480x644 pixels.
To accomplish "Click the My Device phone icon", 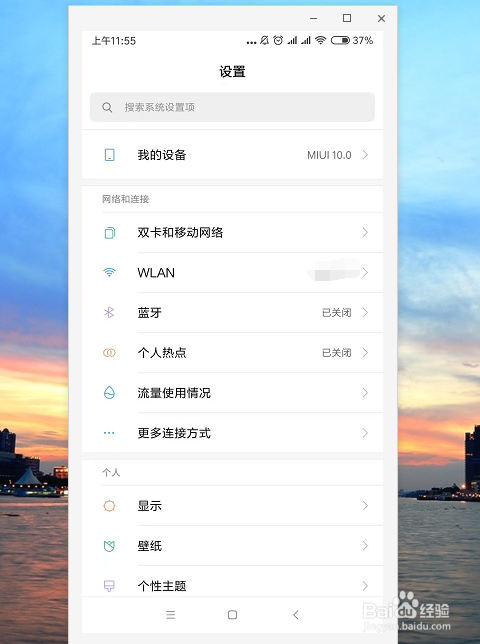I will tap(109, 155).
